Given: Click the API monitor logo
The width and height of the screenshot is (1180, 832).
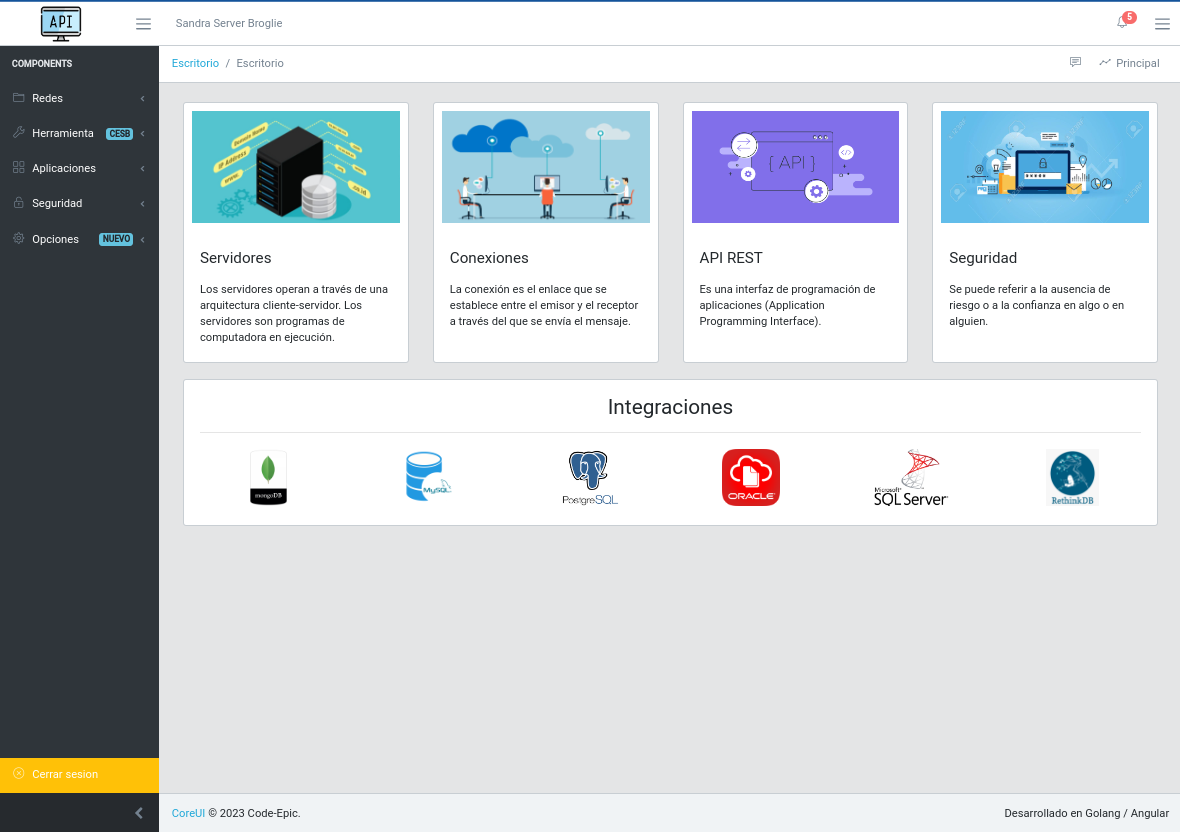Looking at the screenshot, I should (x=61, y=23).
